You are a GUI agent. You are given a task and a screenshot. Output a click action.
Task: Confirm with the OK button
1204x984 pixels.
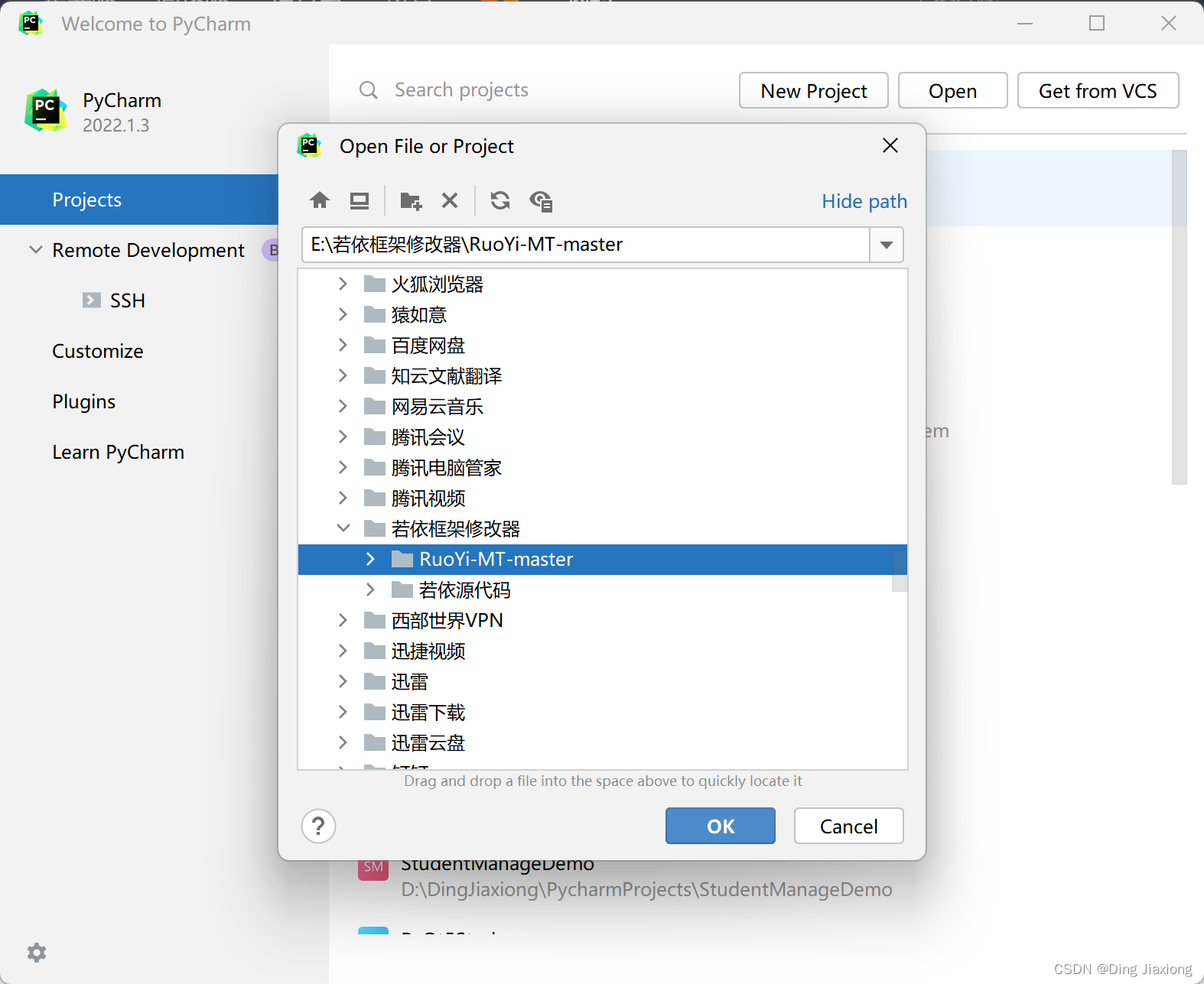[x=721, y=826]
